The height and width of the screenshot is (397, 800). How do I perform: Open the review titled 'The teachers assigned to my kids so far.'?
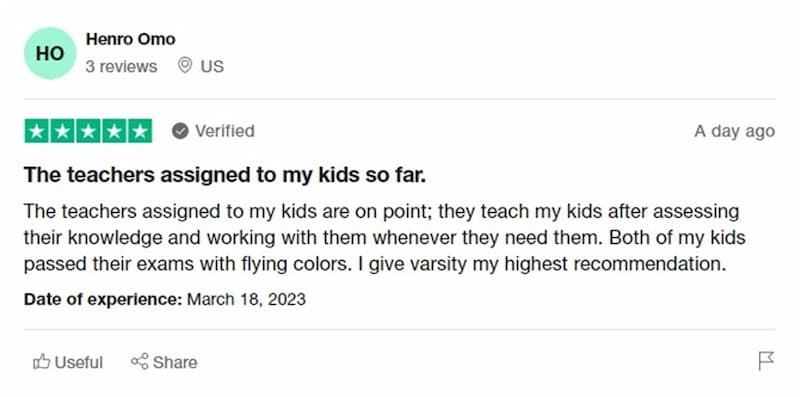224,175
